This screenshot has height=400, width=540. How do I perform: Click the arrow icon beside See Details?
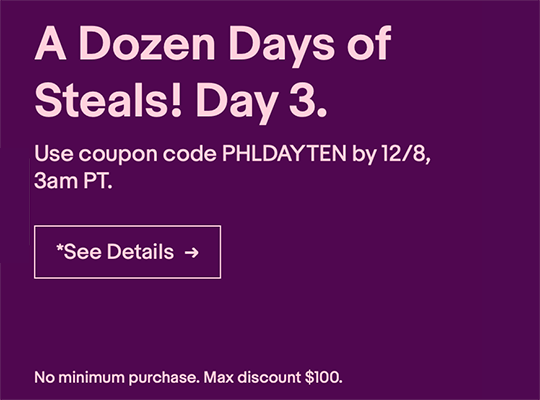[x=191, y=253]
